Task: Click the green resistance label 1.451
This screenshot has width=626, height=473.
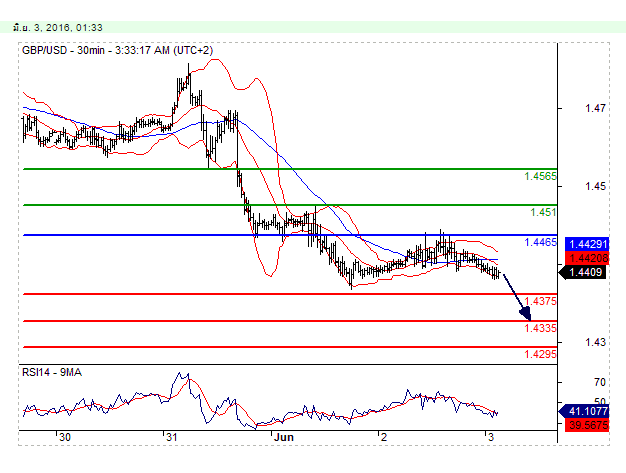Action: [x=543, y=212]
